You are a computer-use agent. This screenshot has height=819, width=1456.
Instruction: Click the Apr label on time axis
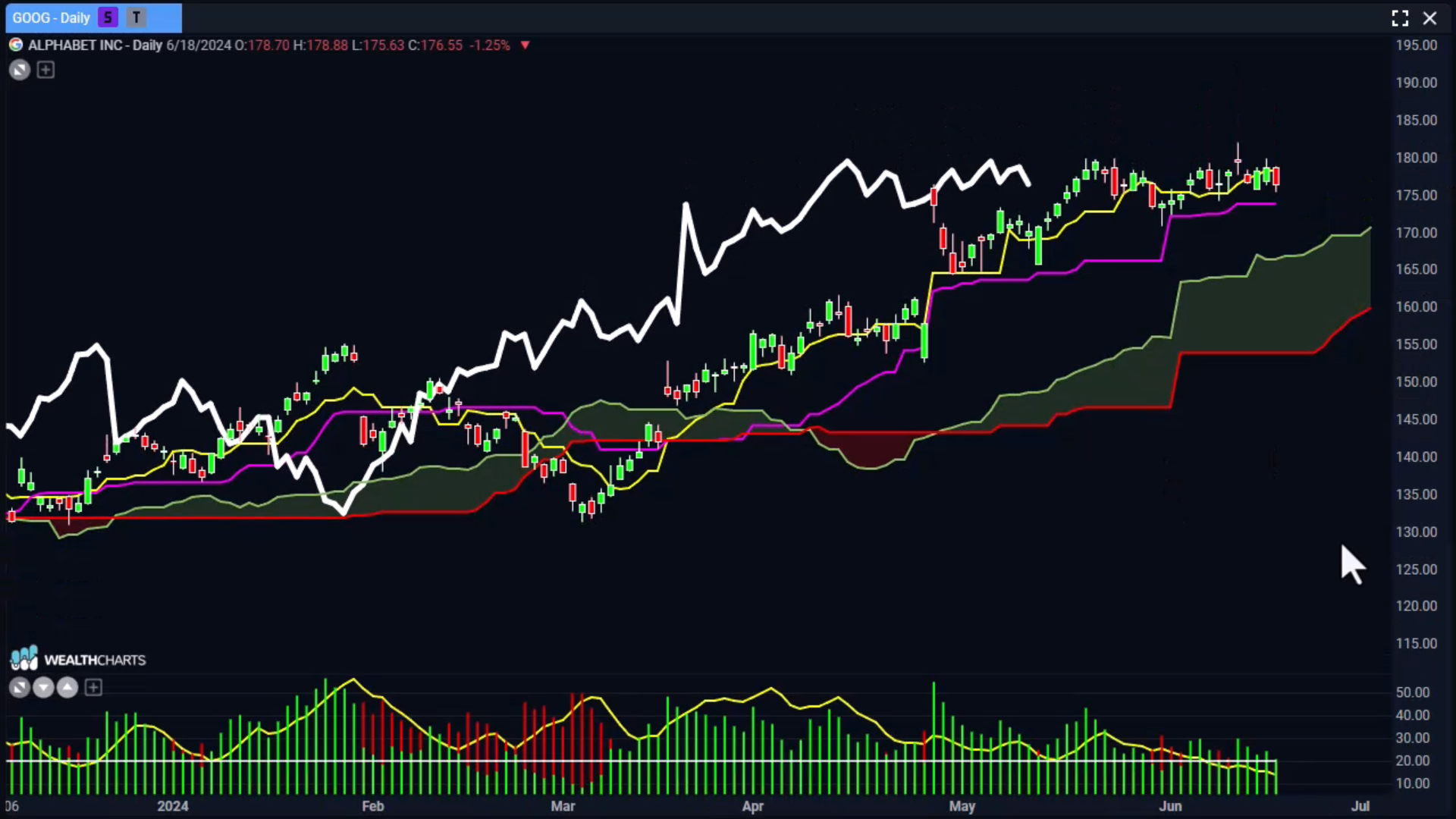coord(752,806)
